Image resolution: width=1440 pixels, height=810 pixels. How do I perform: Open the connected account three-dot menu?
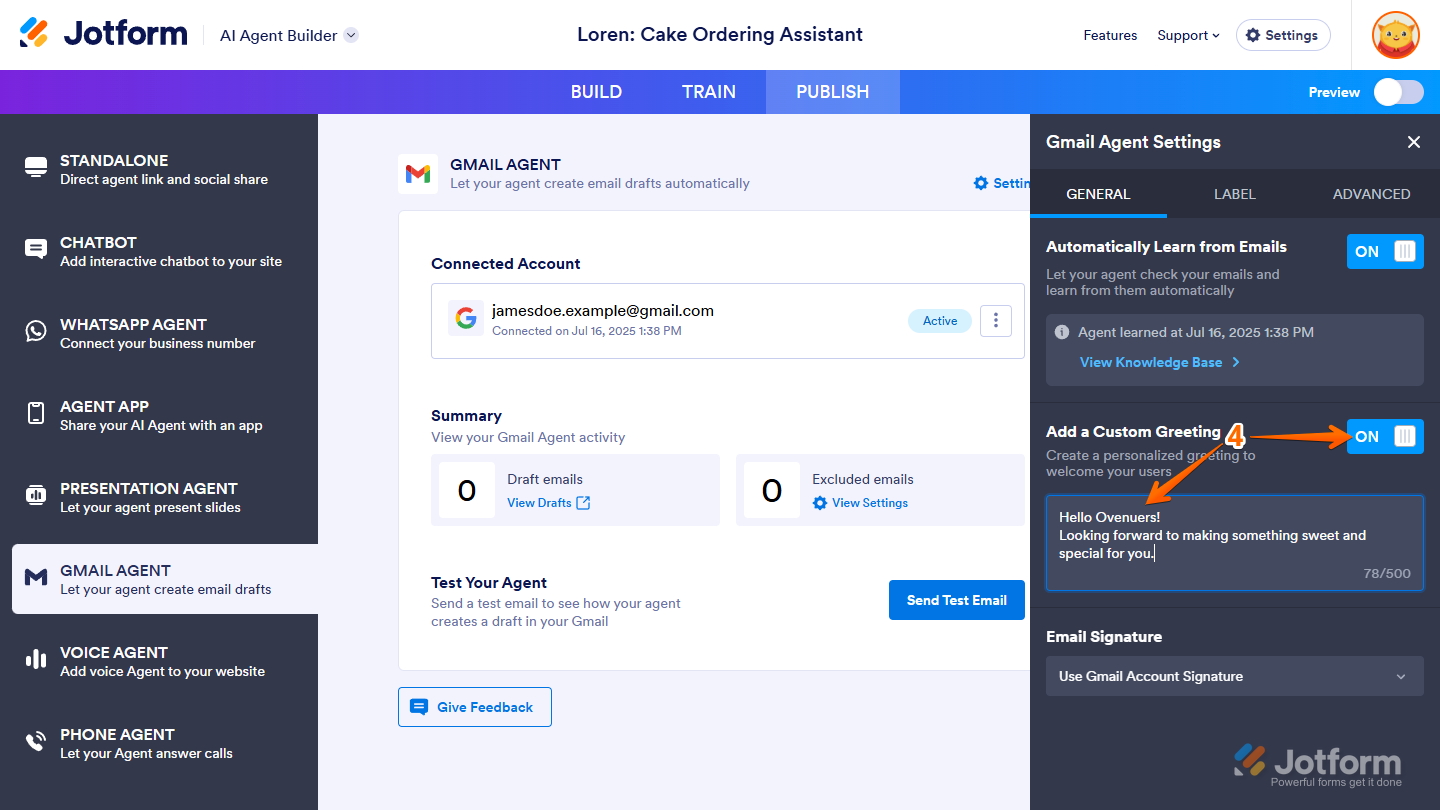click(x=996, y=321)
